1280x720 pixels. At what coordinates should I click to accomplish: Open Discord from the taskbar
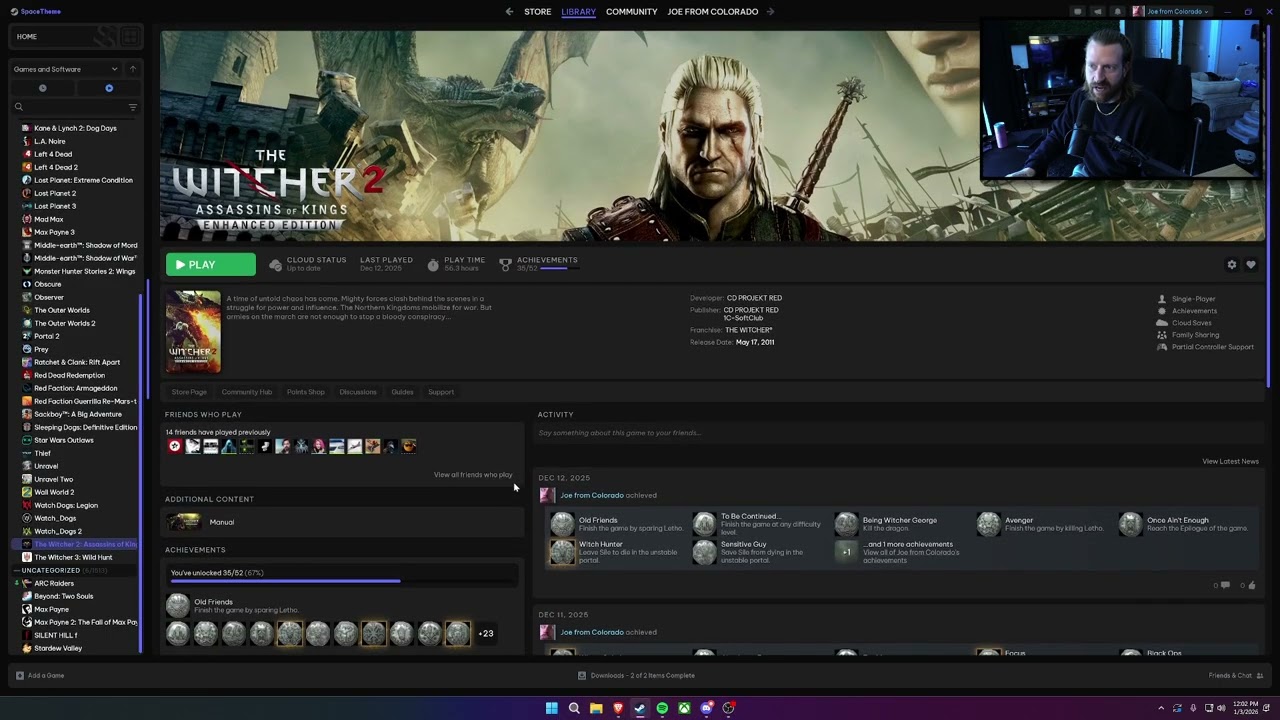click(706, 708)
